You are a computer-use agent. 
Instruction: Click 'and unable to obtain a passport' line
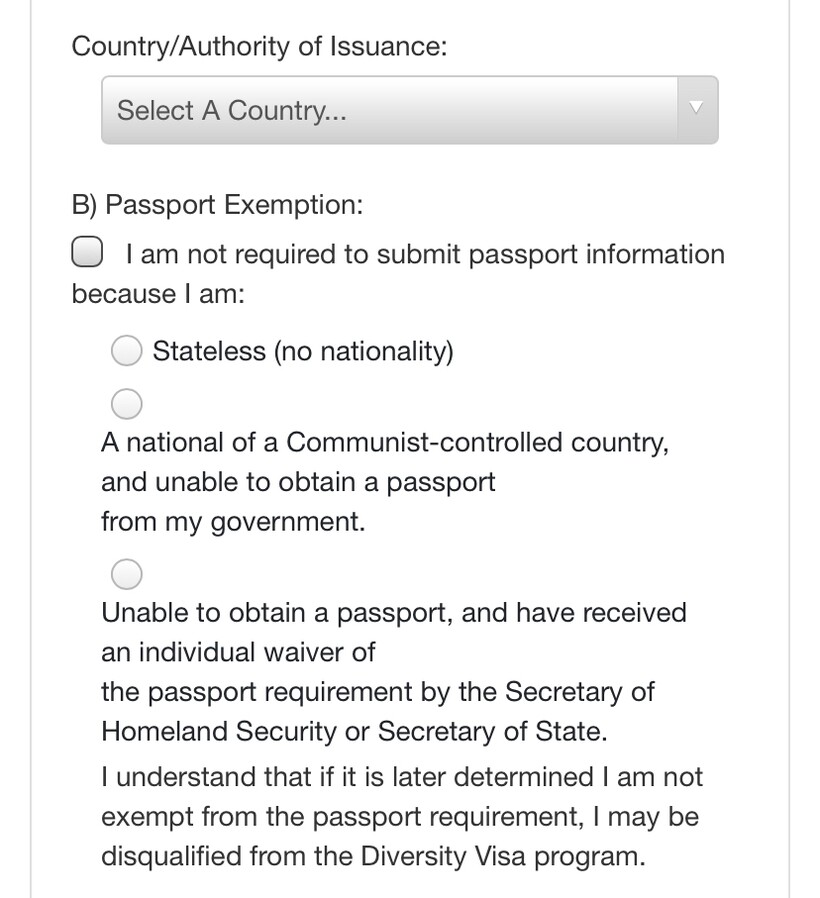point(298,482)
